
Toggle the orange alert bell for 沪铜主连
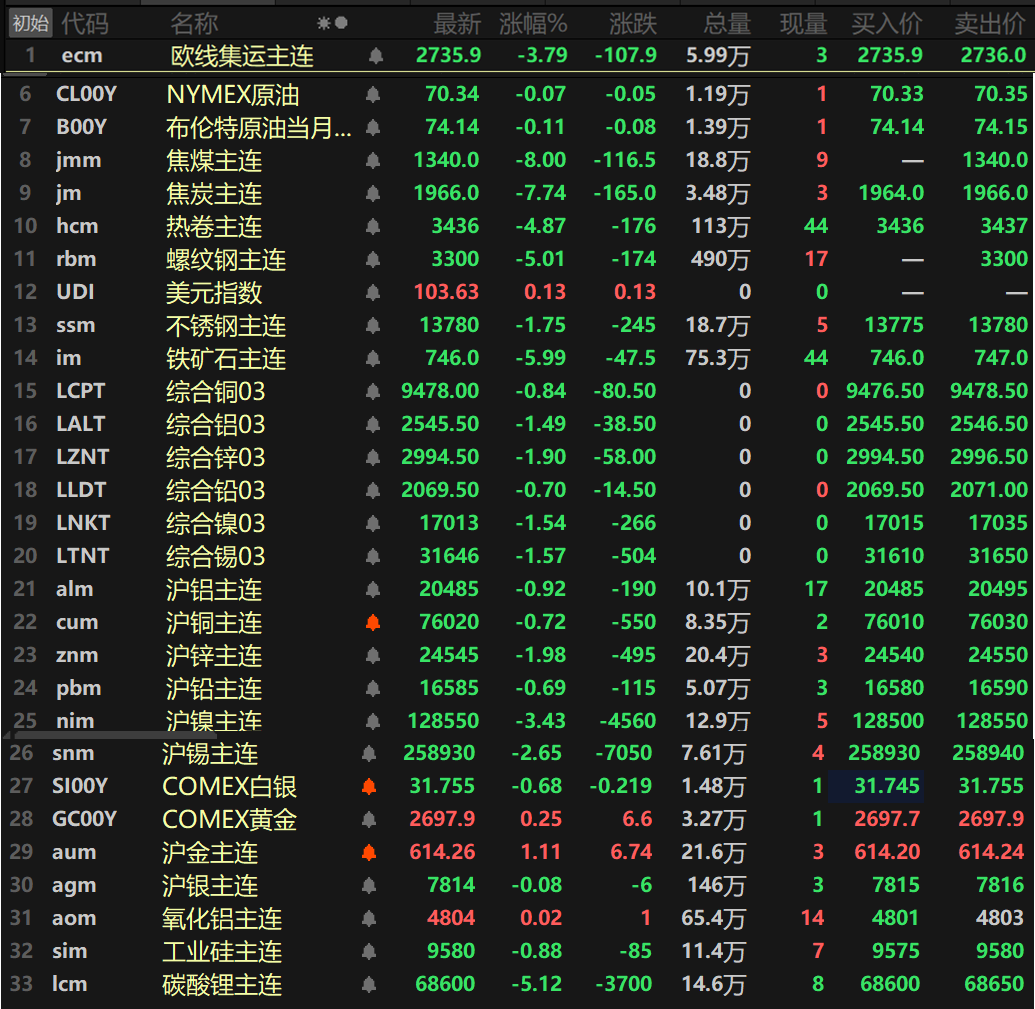coord(373,622)
